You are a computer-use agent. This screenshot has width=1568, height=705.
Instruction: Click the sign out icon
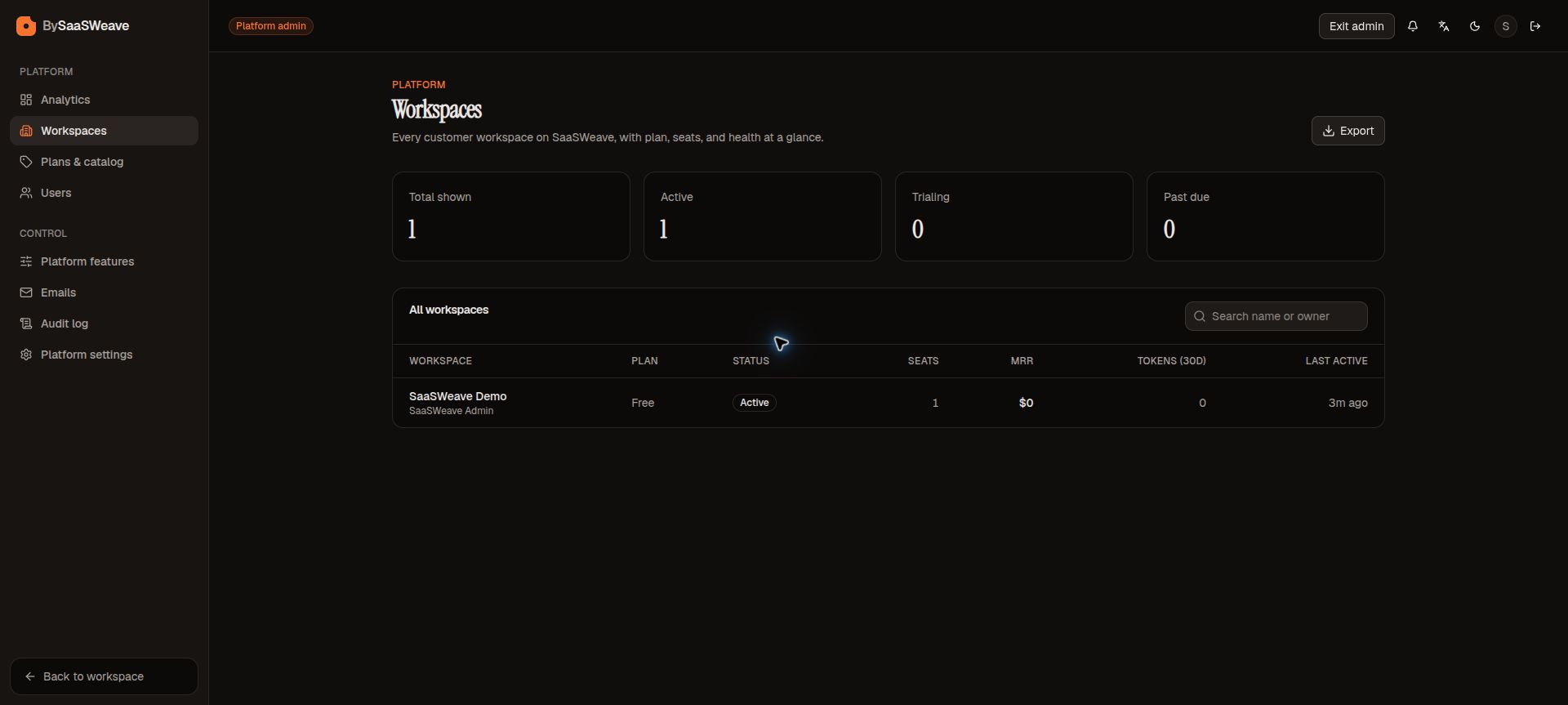[1535, 26]
